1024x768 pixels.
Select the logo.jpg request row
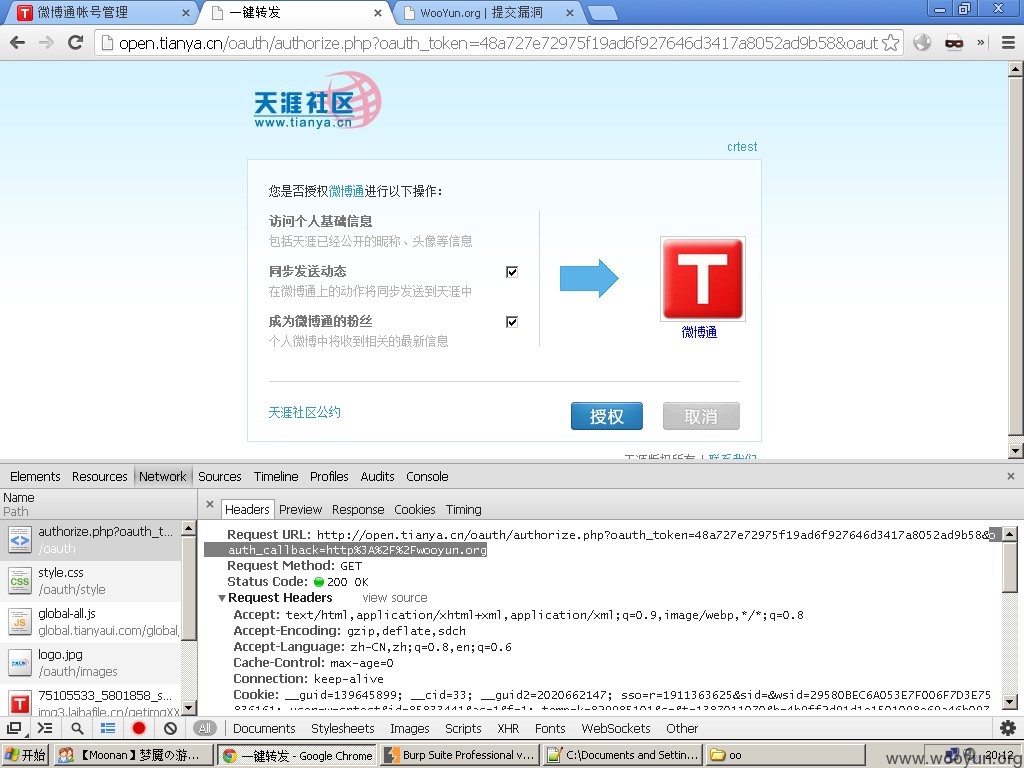click(91, 663)
